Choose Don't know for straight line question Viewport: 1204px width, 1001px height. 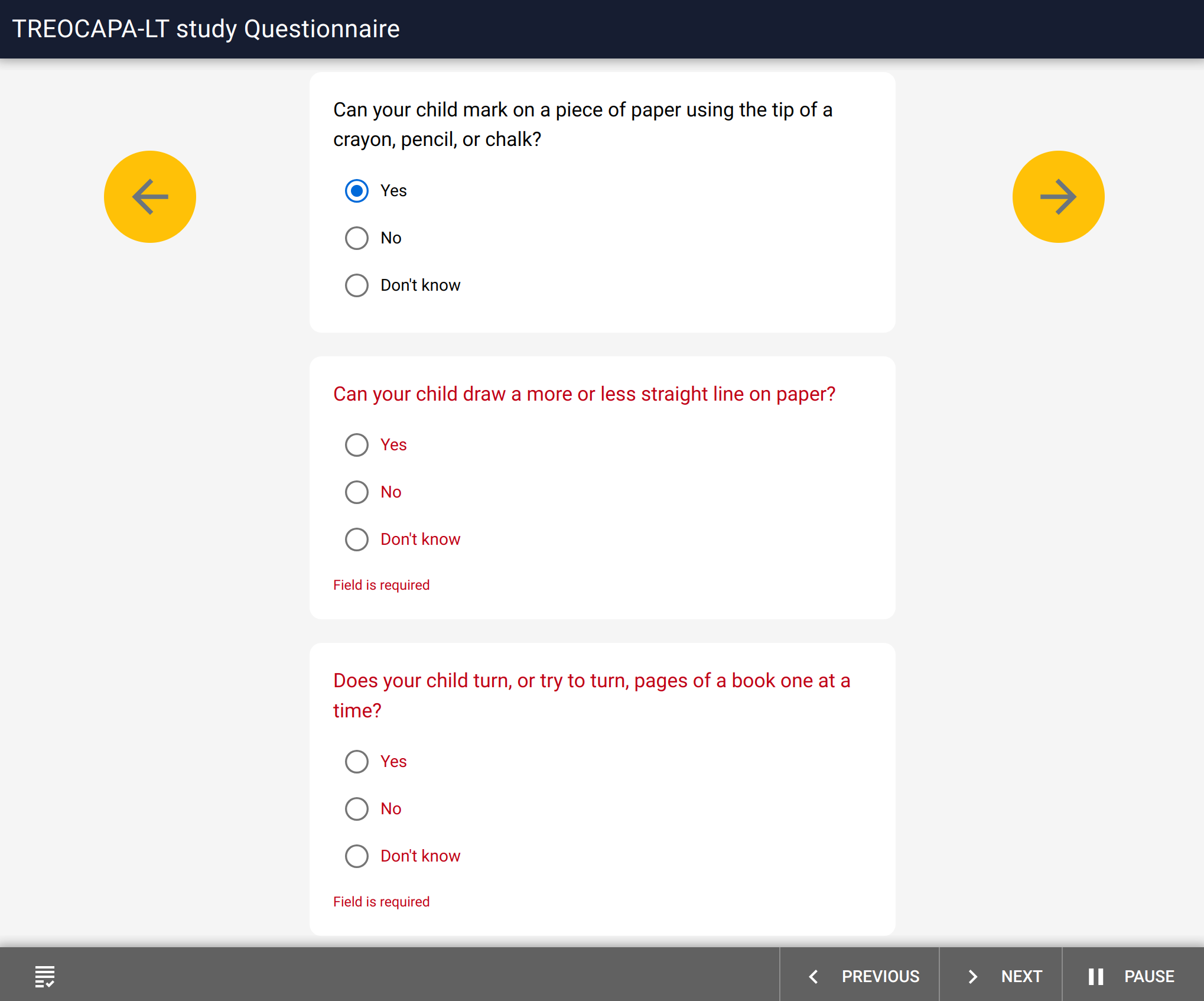(x=357, y=539)
